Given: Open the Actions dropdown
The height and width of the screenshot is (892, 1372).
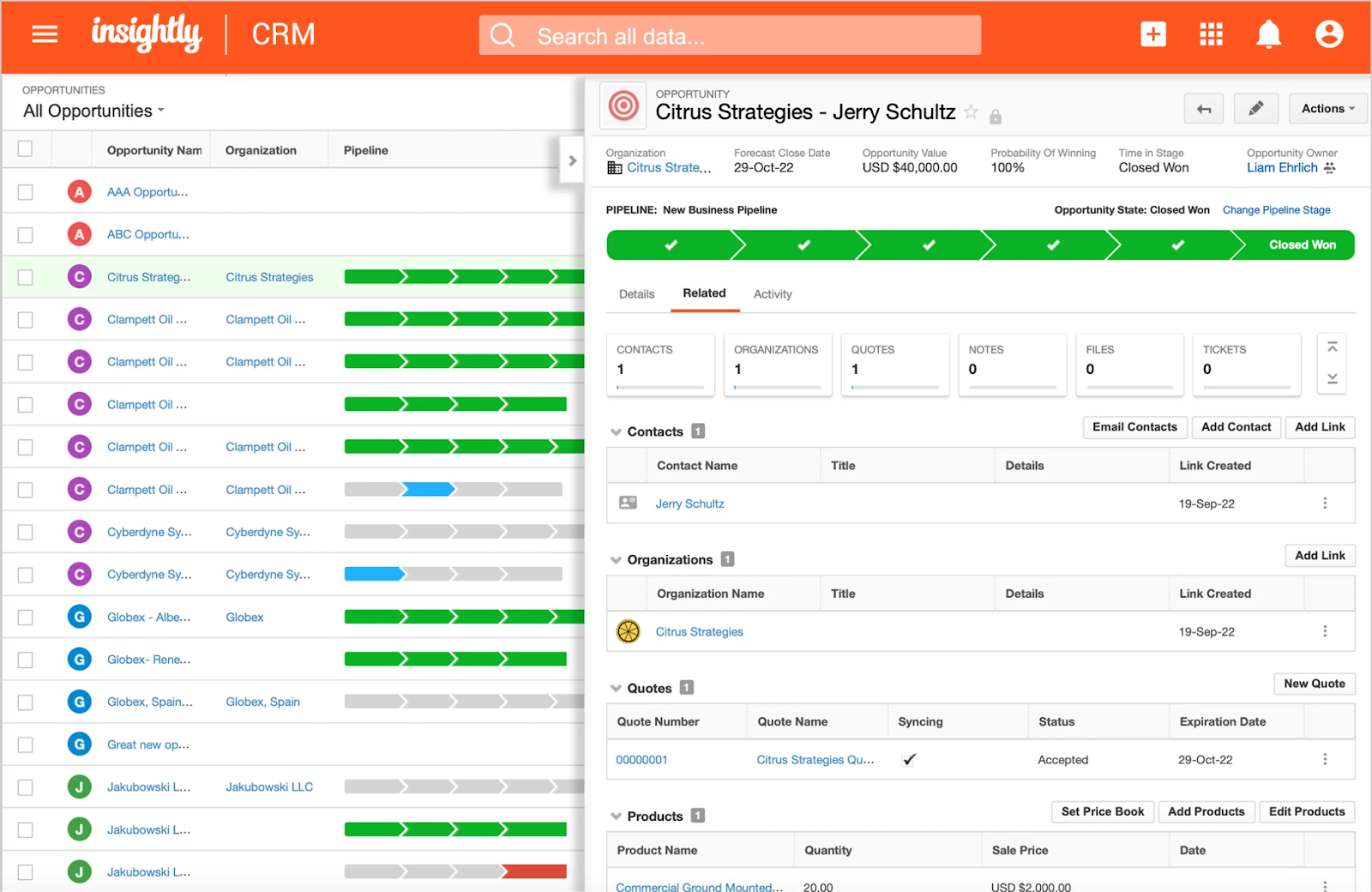Looking at the screenshot, I should tap(1327, 108).
